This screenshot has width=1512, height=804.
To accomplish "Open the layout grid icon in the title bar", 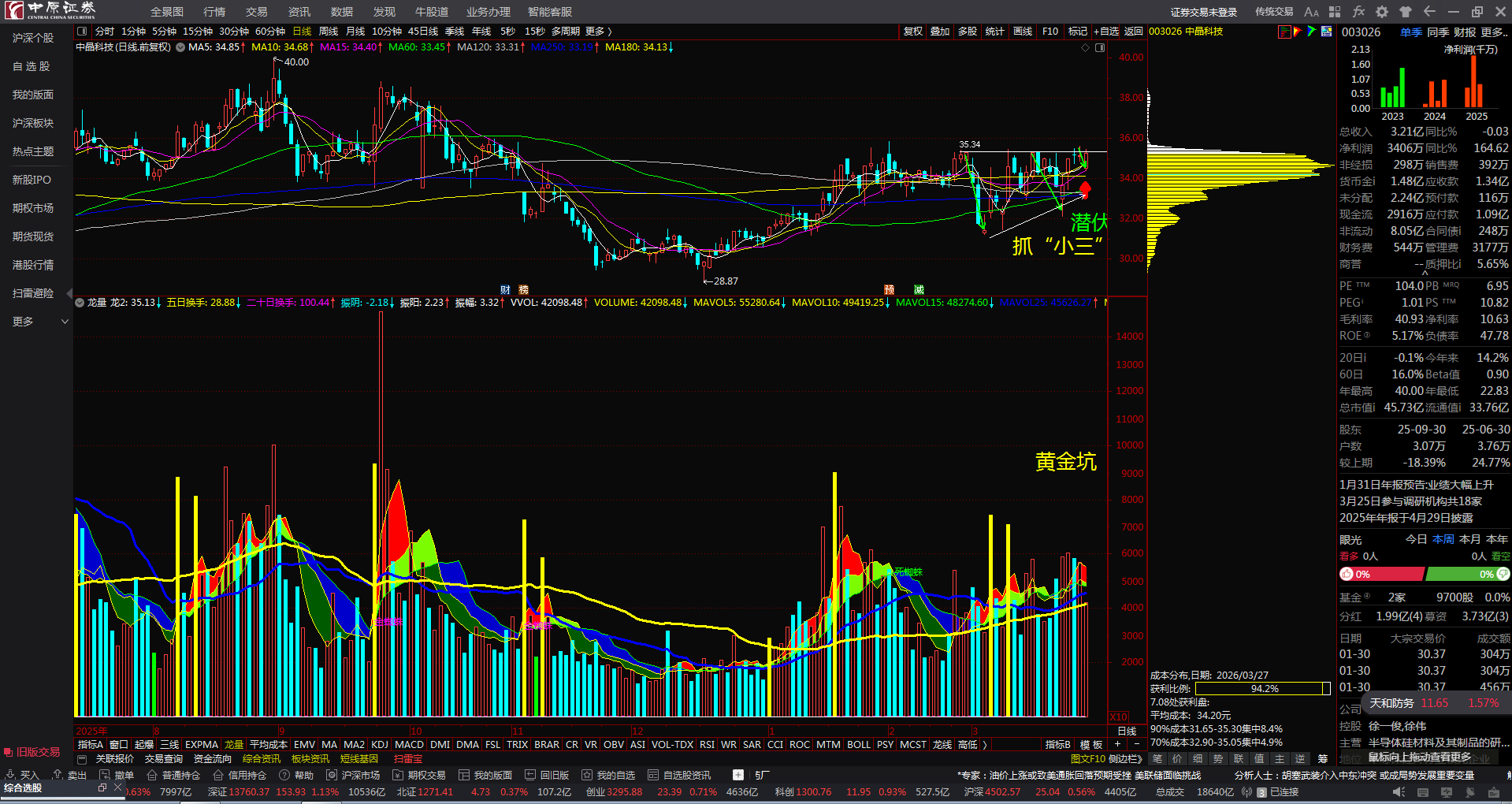I will click(x=1335, y=12).
